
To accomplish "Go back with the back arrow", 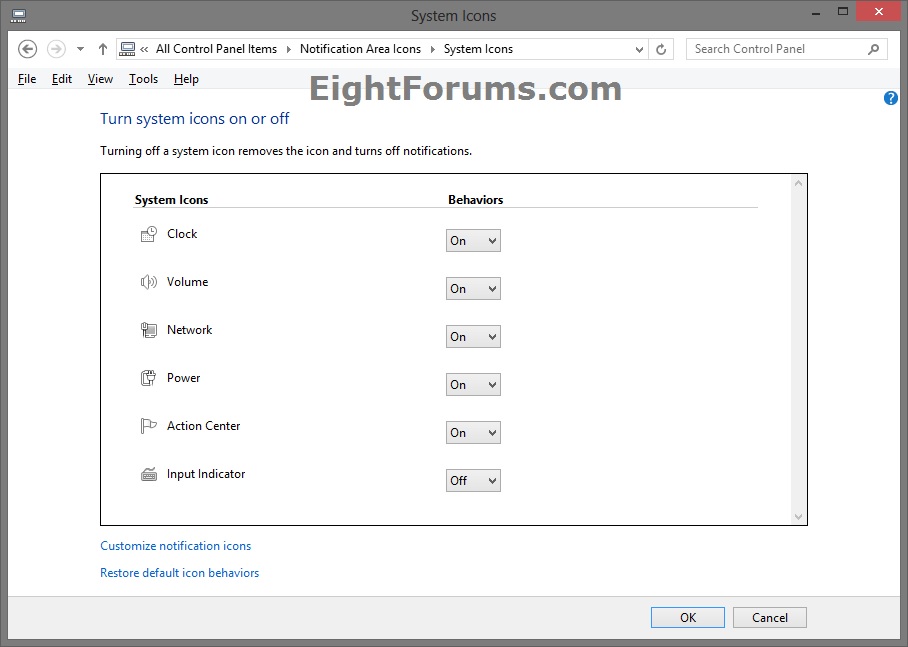I will tap(28, 49).
